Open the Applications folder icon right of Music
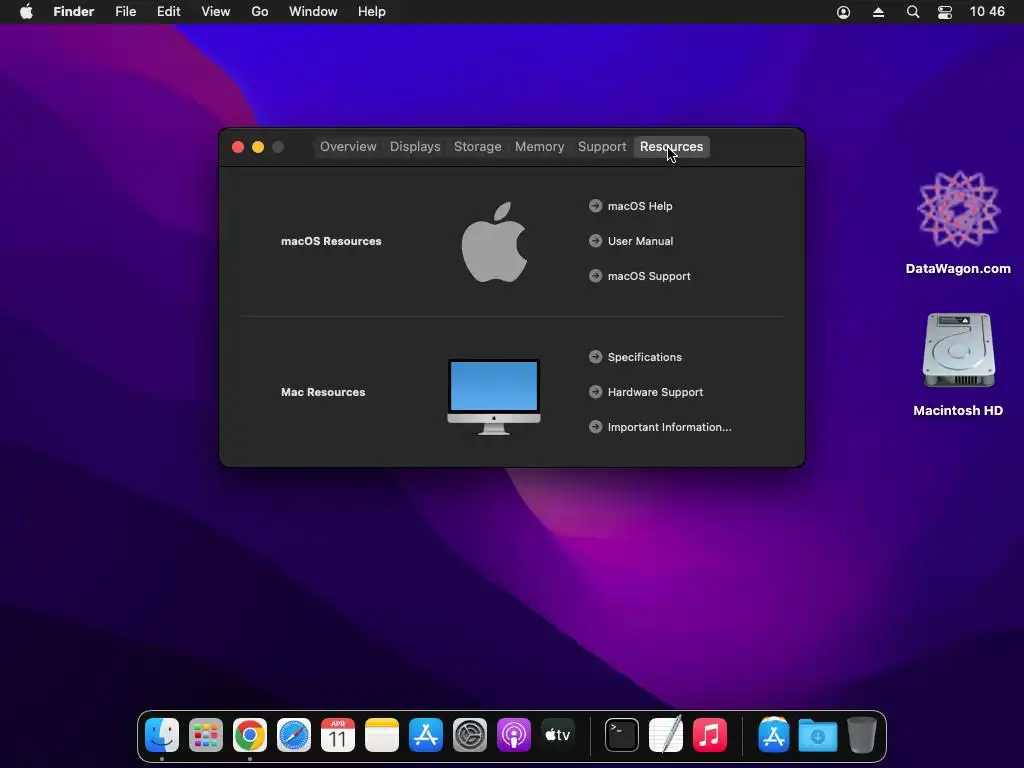This screenshot has height=768, width=1024. [x=773, y=735]
